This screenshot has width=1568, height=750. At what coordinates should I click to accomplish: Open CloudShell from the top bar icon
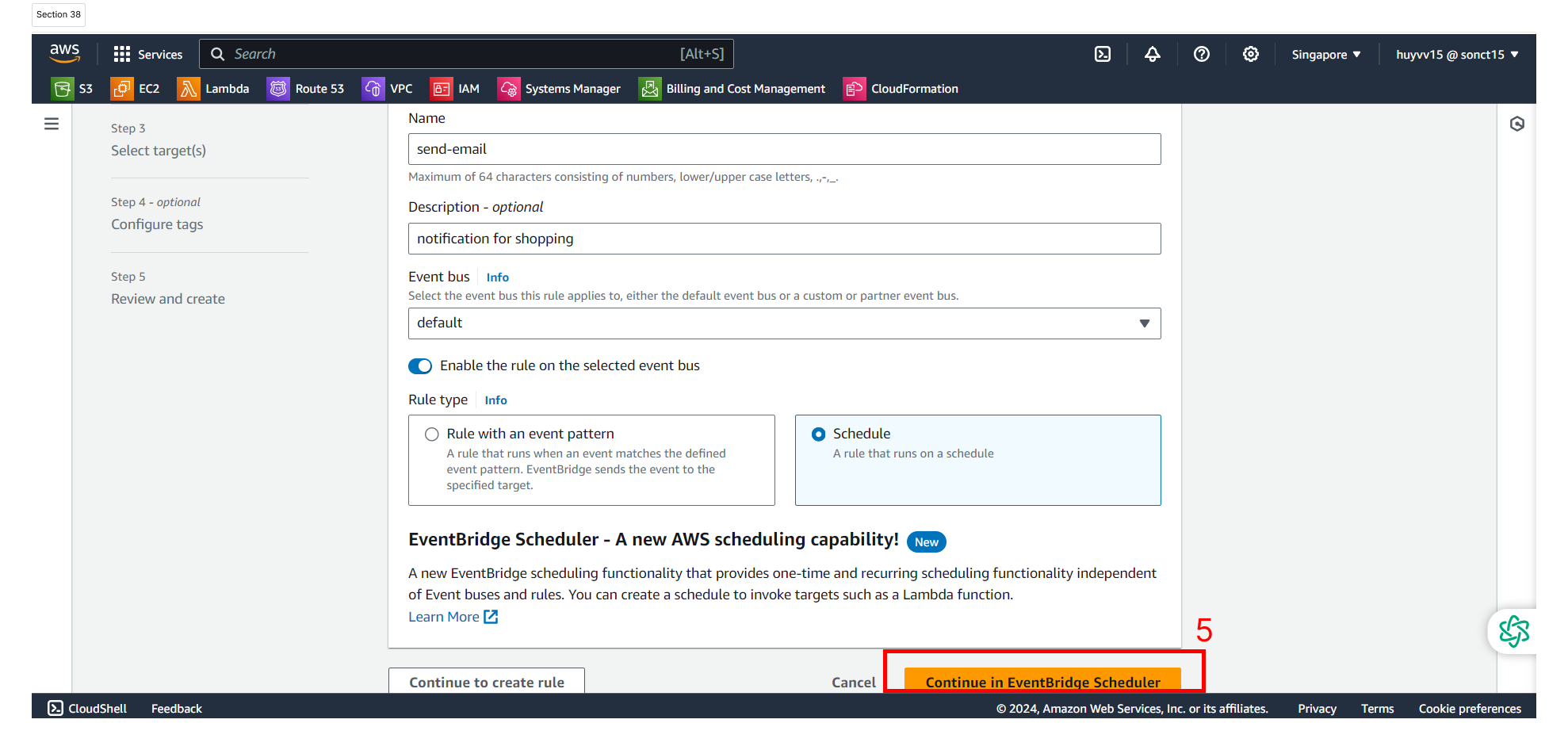1102,54
